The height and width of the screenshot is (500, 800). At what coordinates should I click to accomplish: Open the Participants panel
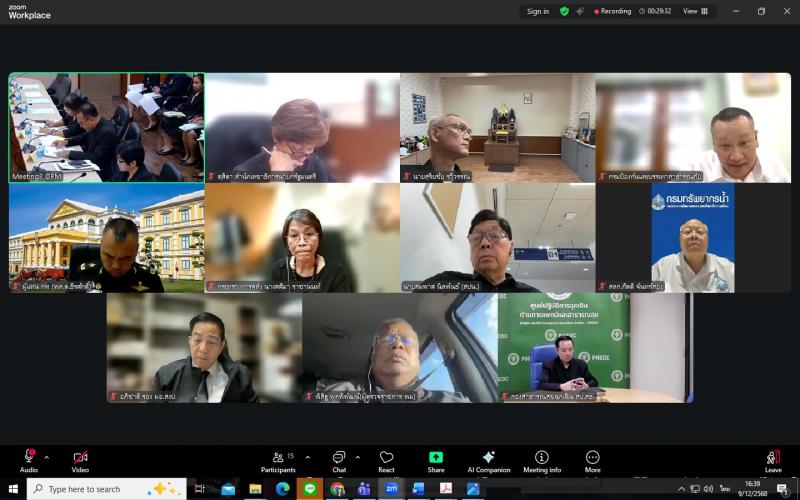[278, 461]
